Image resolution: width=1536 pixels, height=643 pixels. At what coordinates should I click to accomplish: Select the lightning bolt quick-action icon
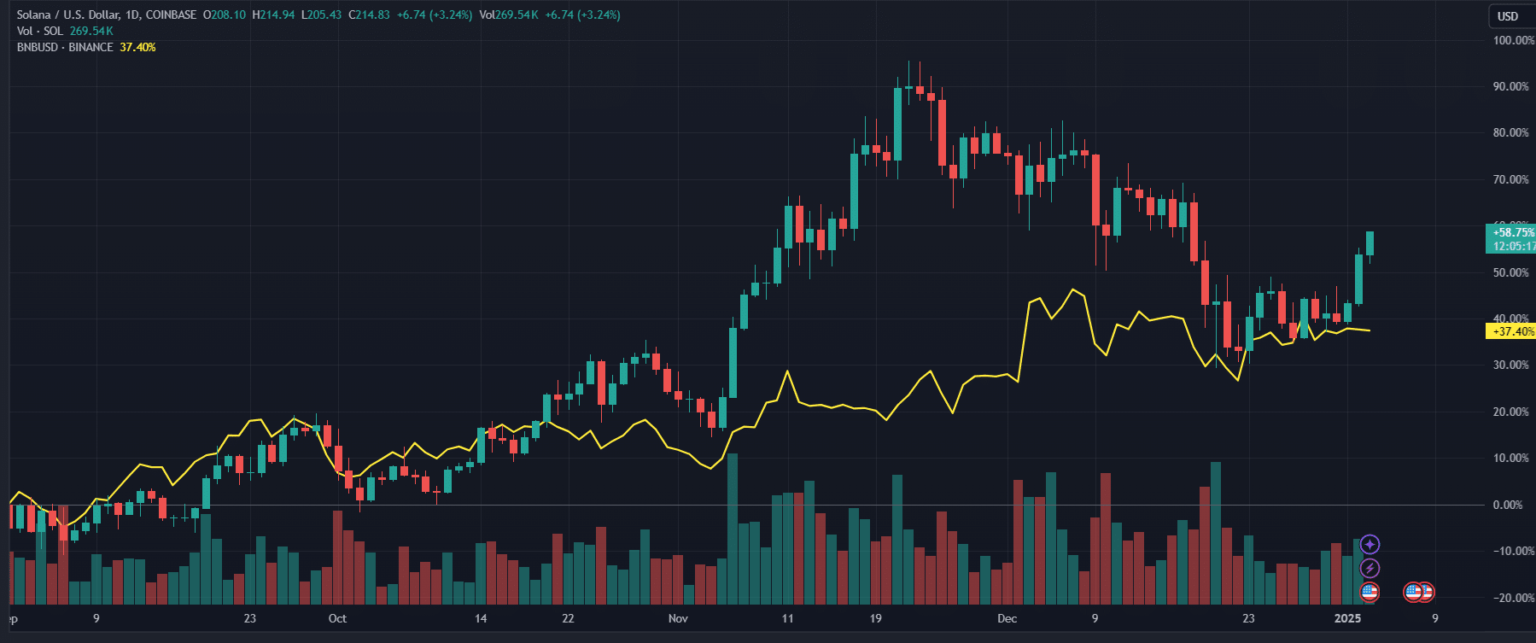(1370, 567)
